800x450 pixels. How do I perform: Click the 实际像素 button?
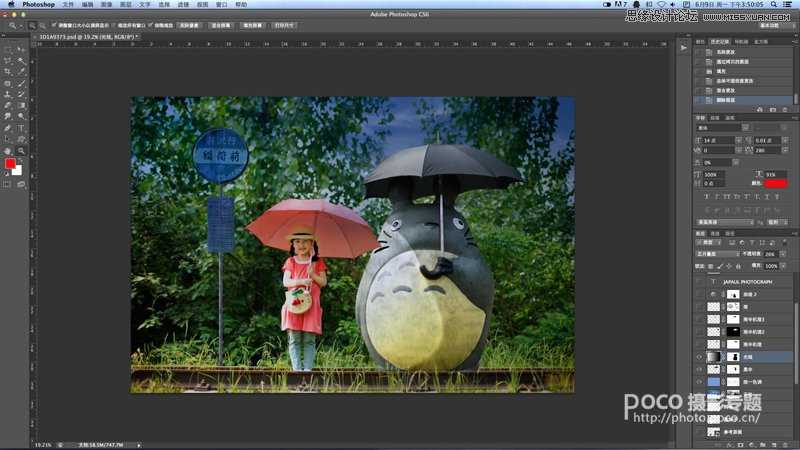[x=189, y=25]
